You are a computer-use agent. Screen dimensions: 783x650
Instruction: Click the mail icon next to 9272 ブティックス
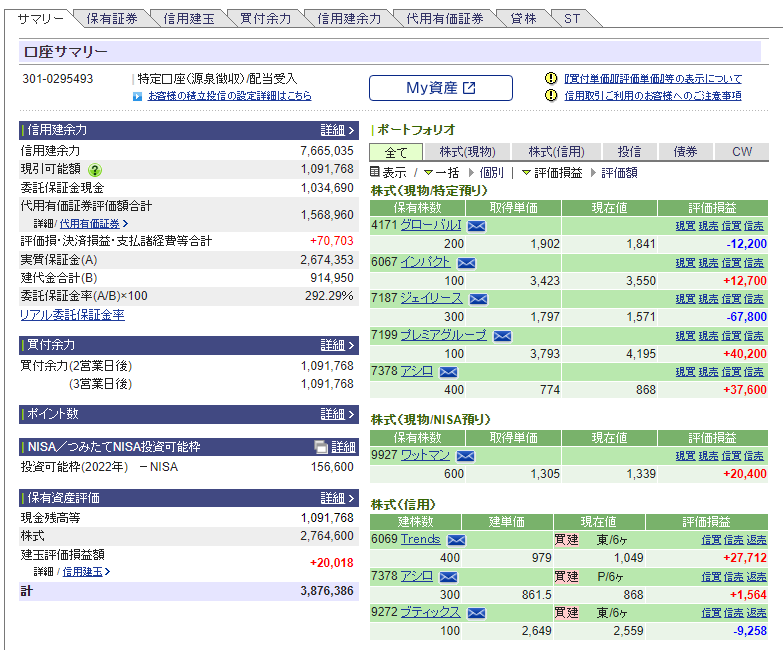click(x=476, y=613)
